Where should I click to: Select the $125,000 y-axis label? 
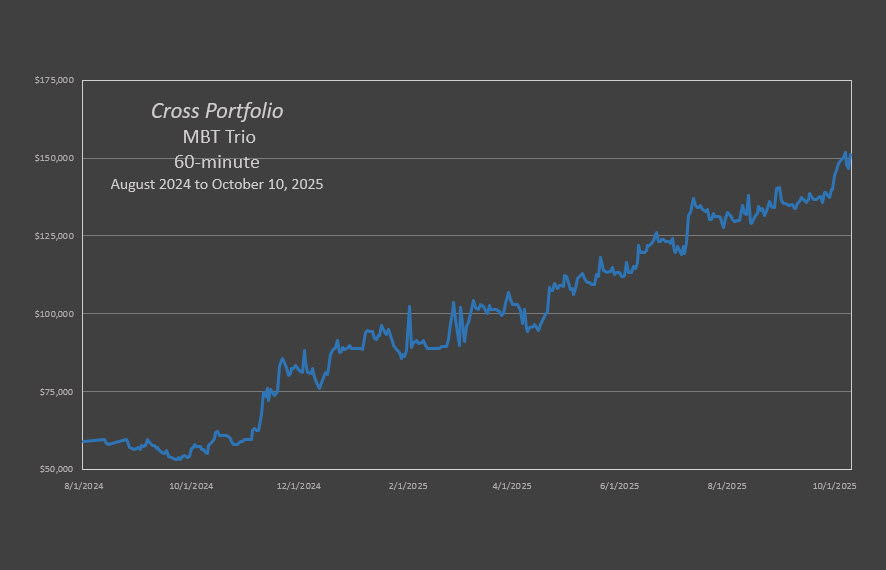55,236
